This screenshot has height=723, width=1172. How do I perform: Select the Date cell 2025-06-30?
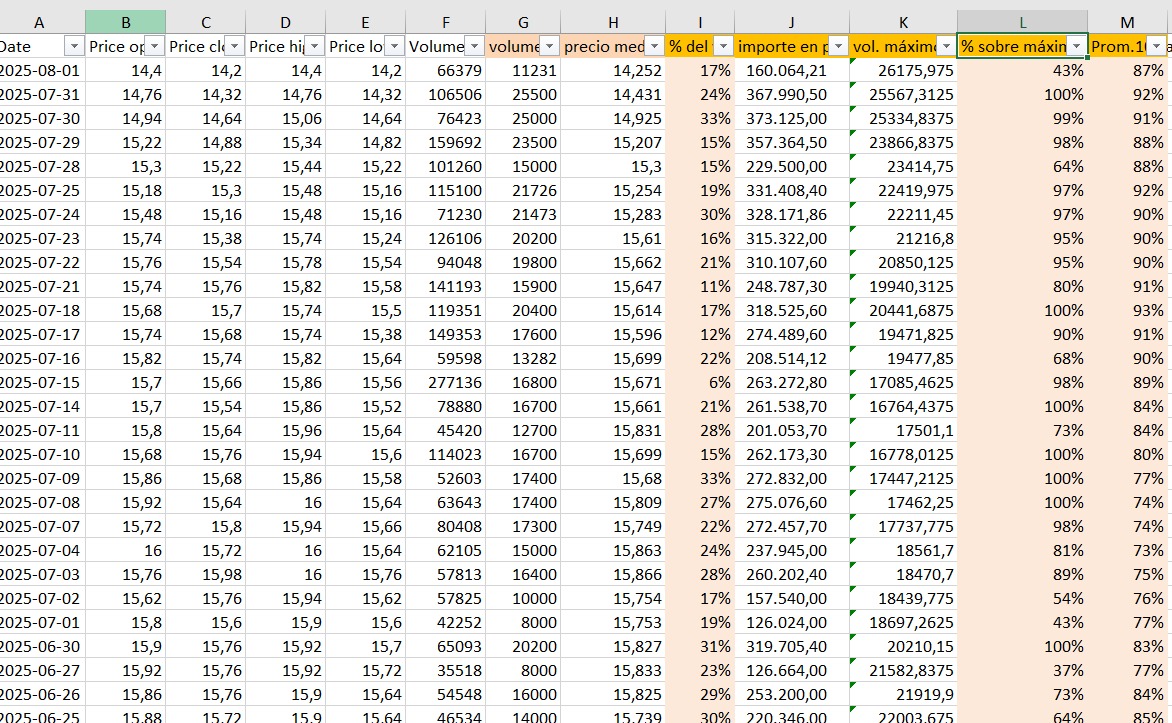pos(42,646)
